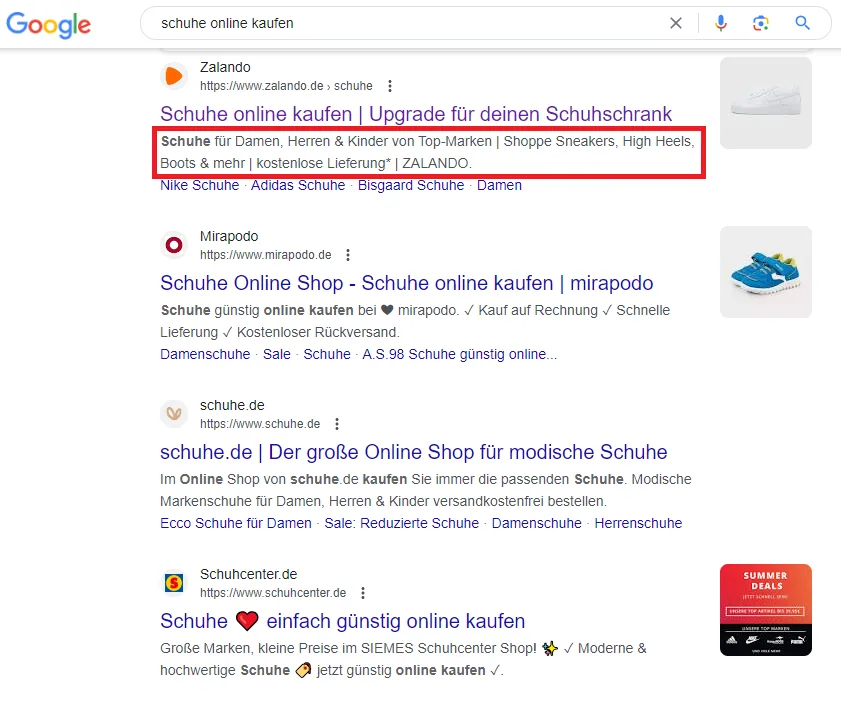Click the Mirapodo red ring favicon
The image size is (841, 703).
pos(174,245)
